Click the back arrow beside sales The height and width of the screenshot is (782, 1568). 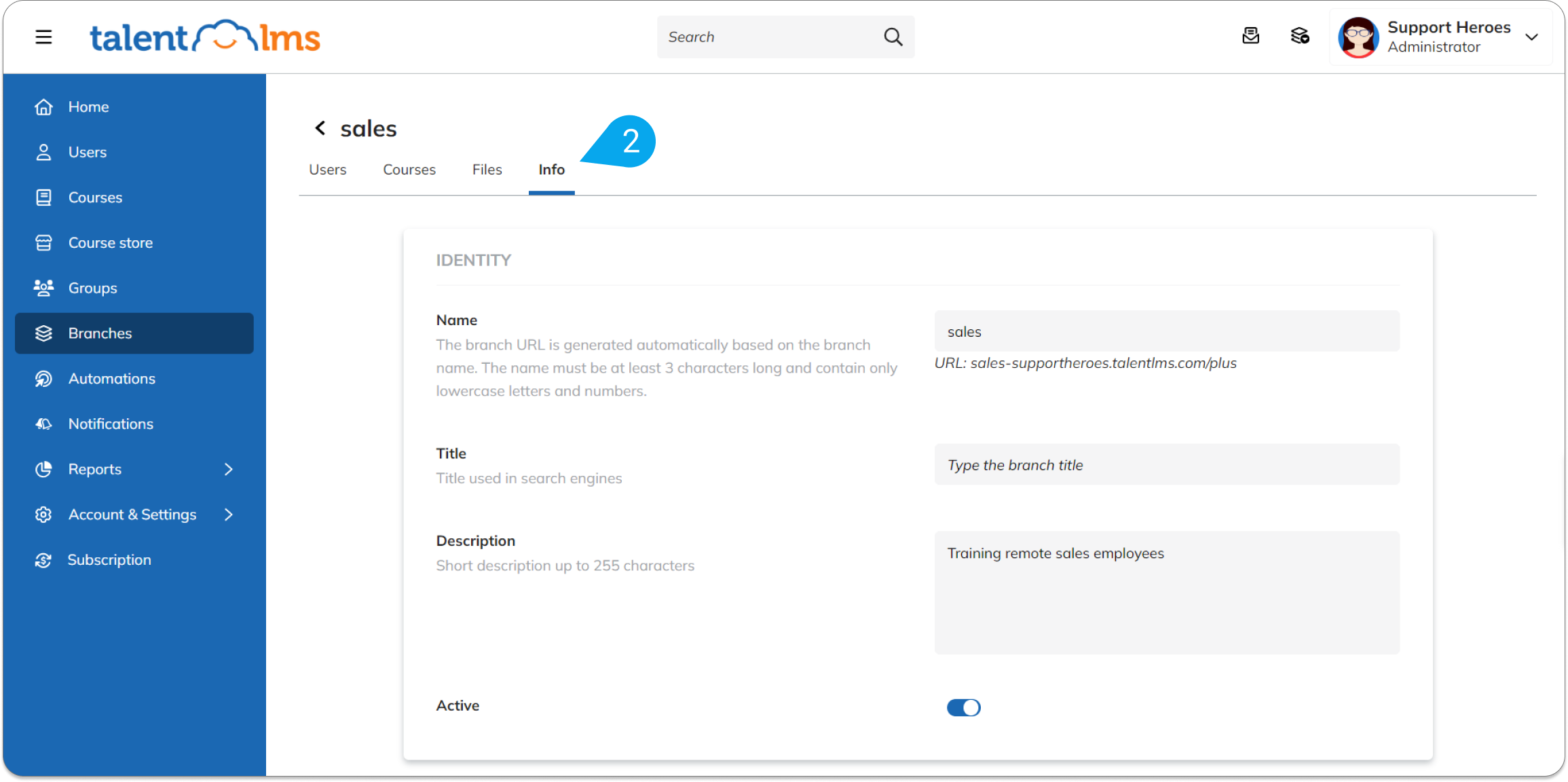320,128
